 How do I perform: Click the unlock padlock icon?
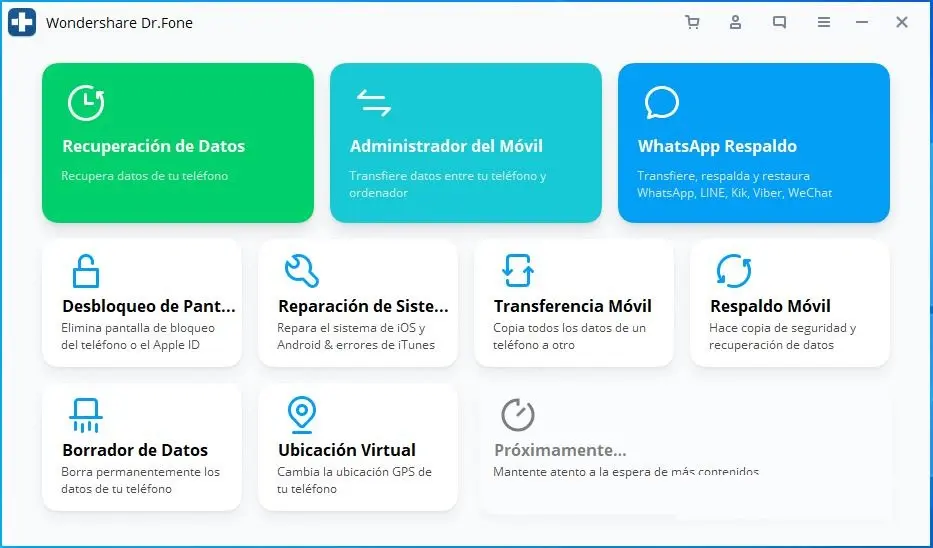coord(86,270)
